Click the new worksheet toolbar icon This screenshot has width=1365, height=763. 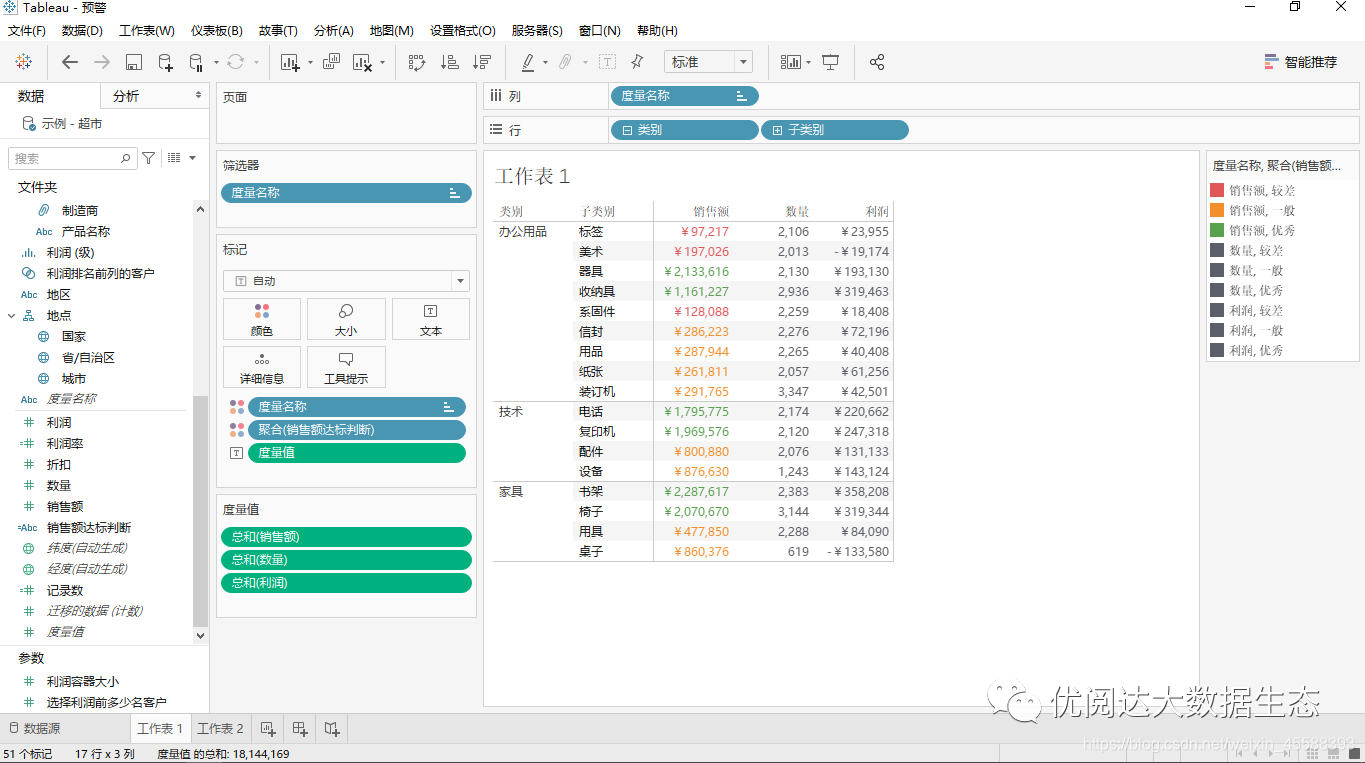(x=290, y=62)
